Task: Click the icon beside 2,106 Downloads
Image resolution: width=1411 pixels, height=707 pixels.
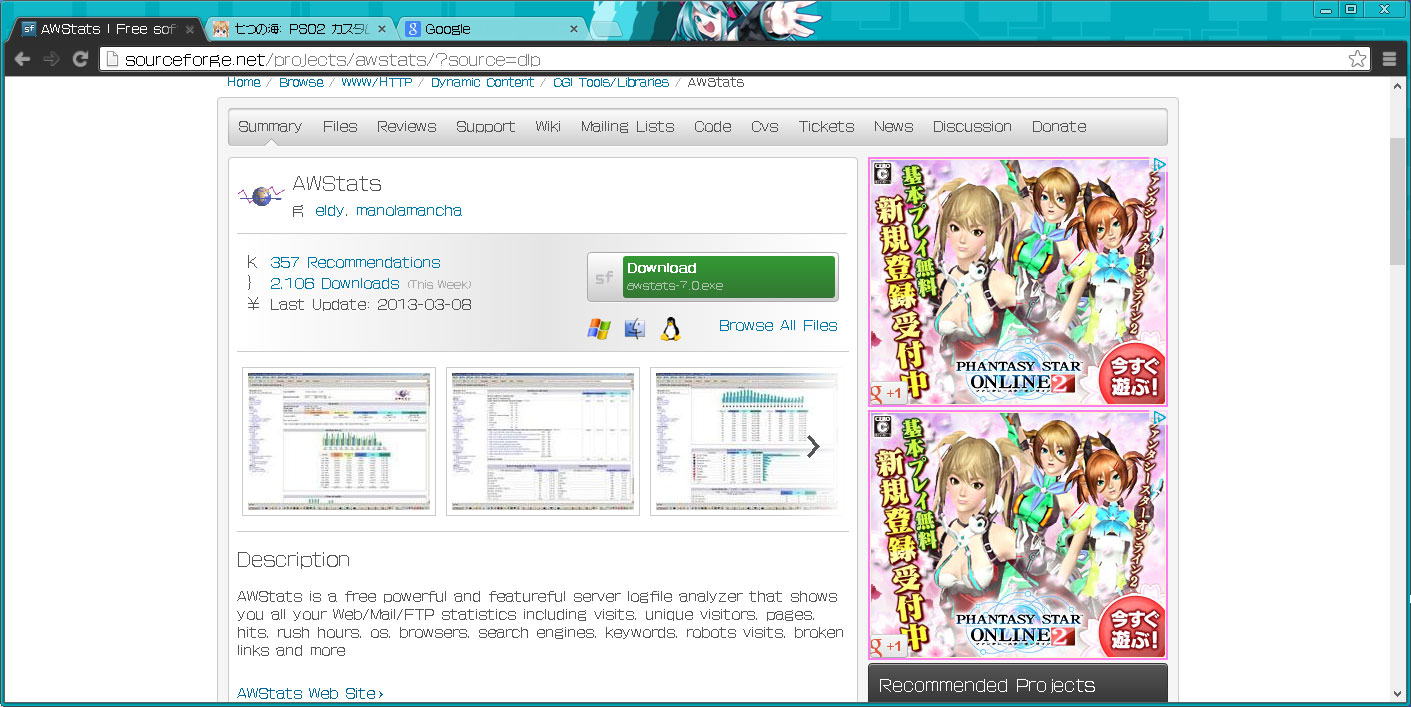Action: coord(250,283)
